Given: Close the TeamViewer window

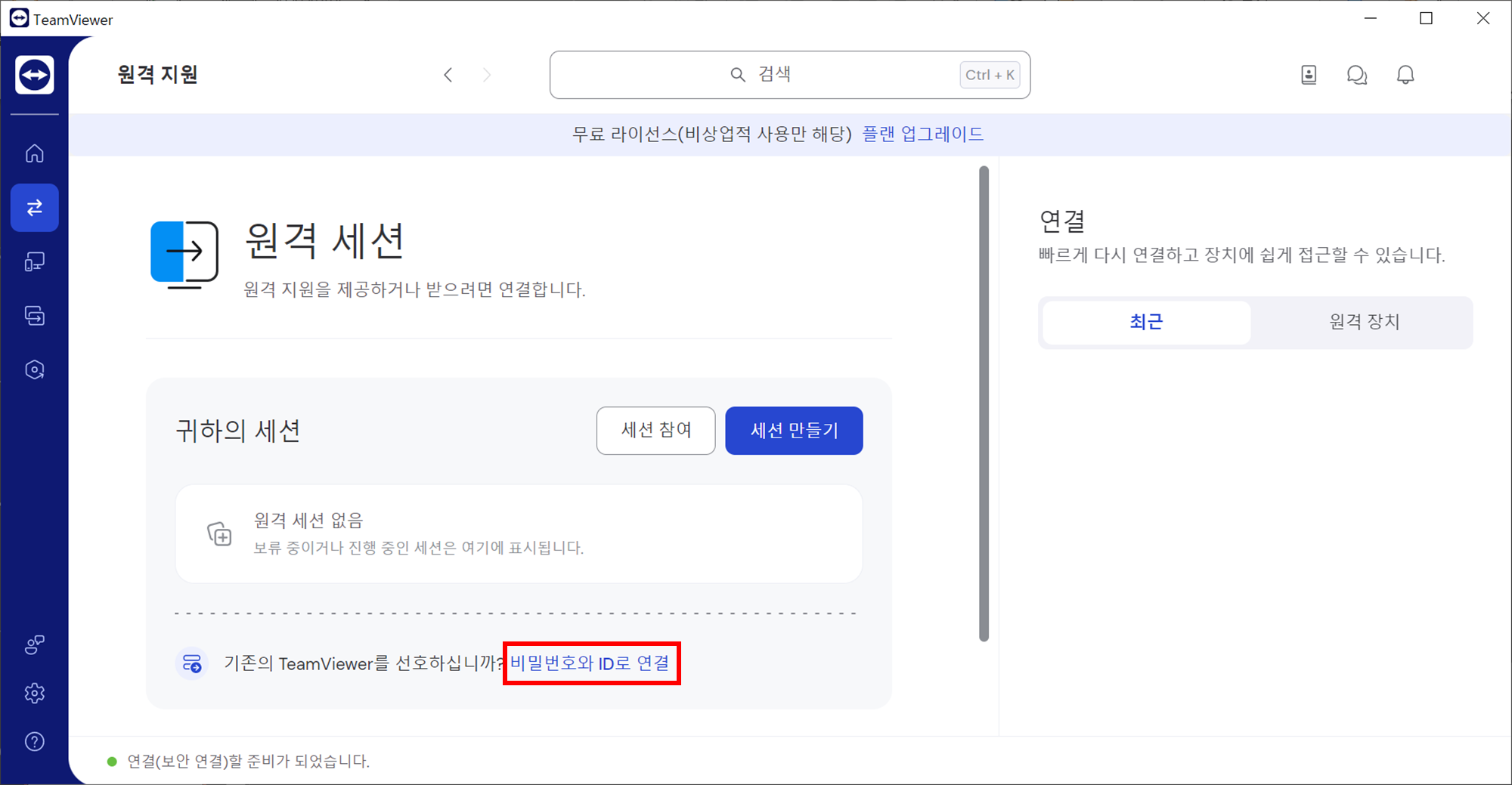Looking at the screenshot, I should tap(1483, 18).
